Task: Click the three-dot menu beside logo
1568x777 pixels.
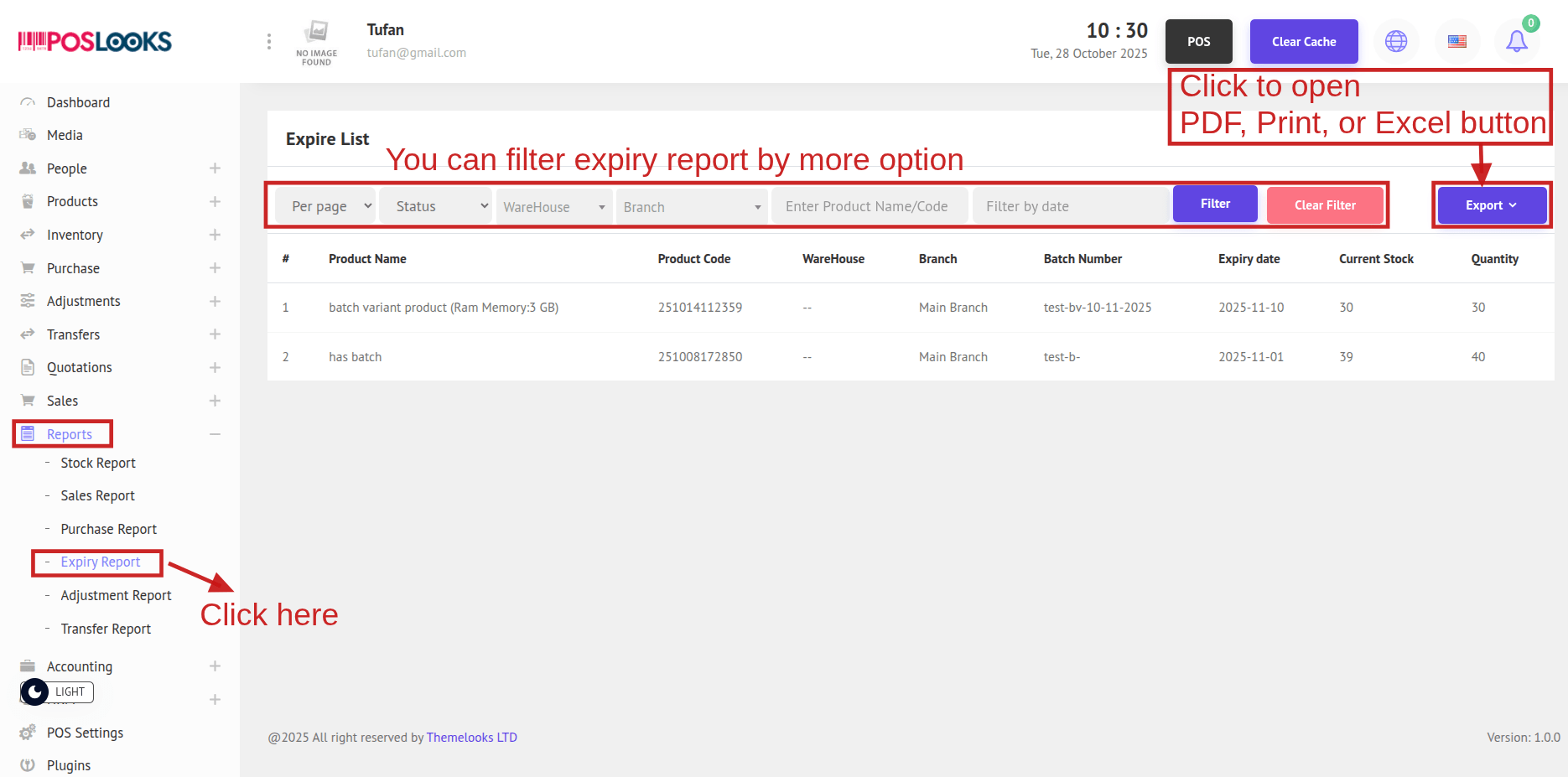Action: click(268, 42)
